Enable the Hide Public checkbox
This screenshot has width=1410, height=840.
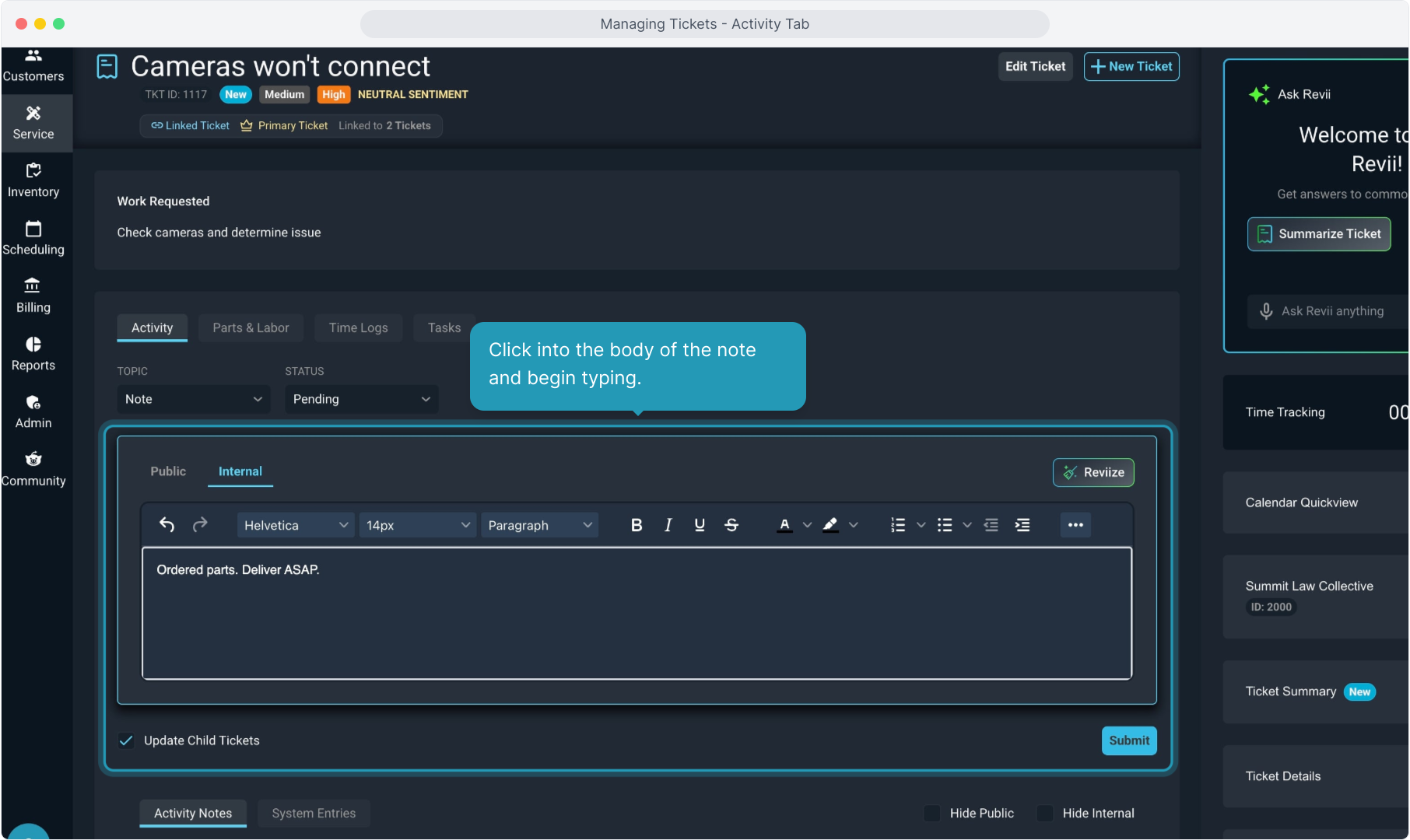pos(931,813)
